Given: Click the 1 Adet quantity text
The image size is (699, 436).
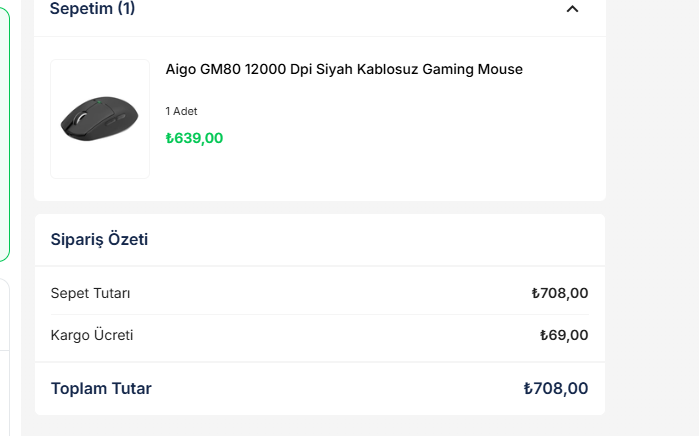Looking at the screenshot, I should click(x=181, y=111).
